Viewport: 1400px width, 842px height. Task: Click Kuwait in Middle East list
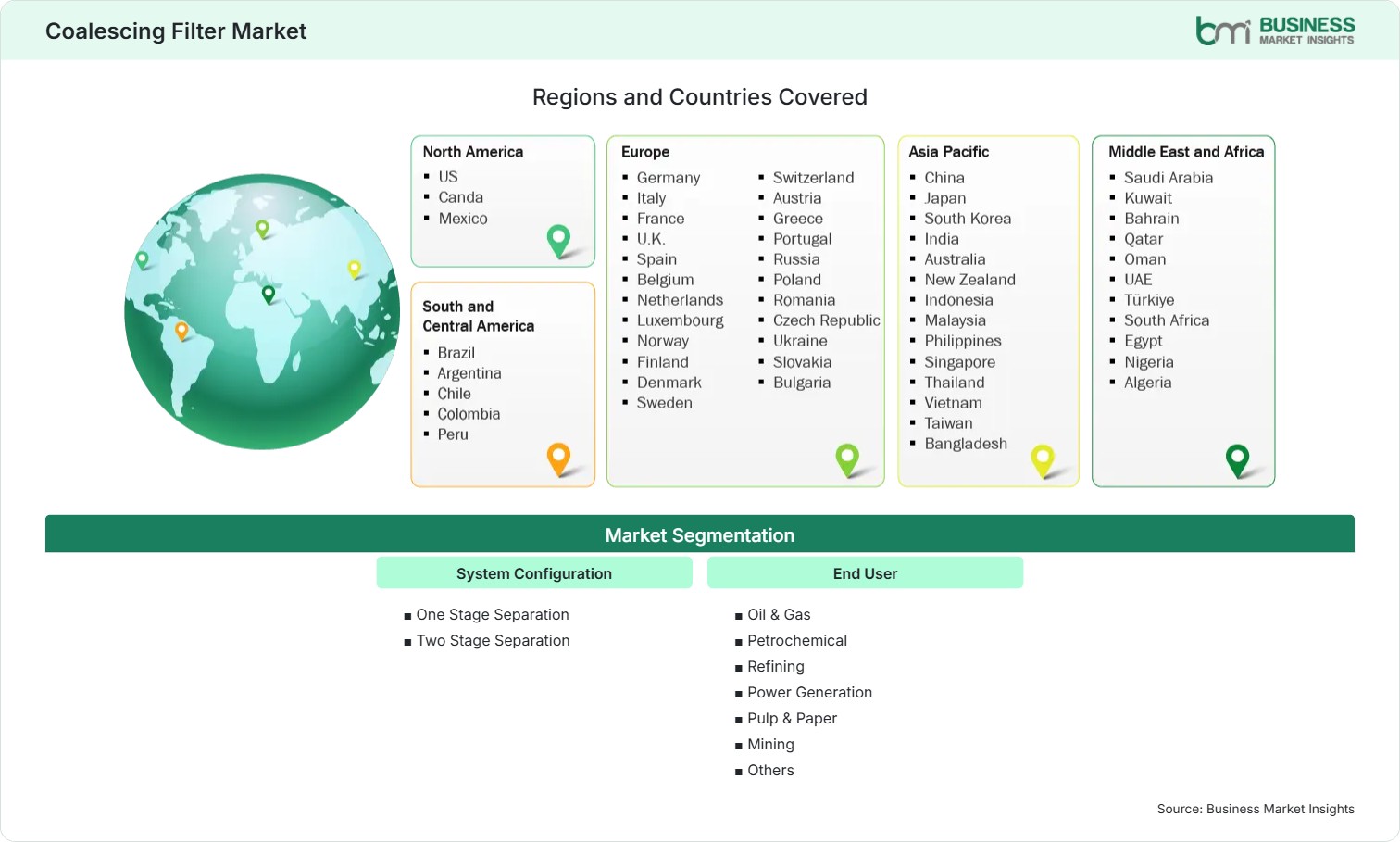coord(1148,198)
